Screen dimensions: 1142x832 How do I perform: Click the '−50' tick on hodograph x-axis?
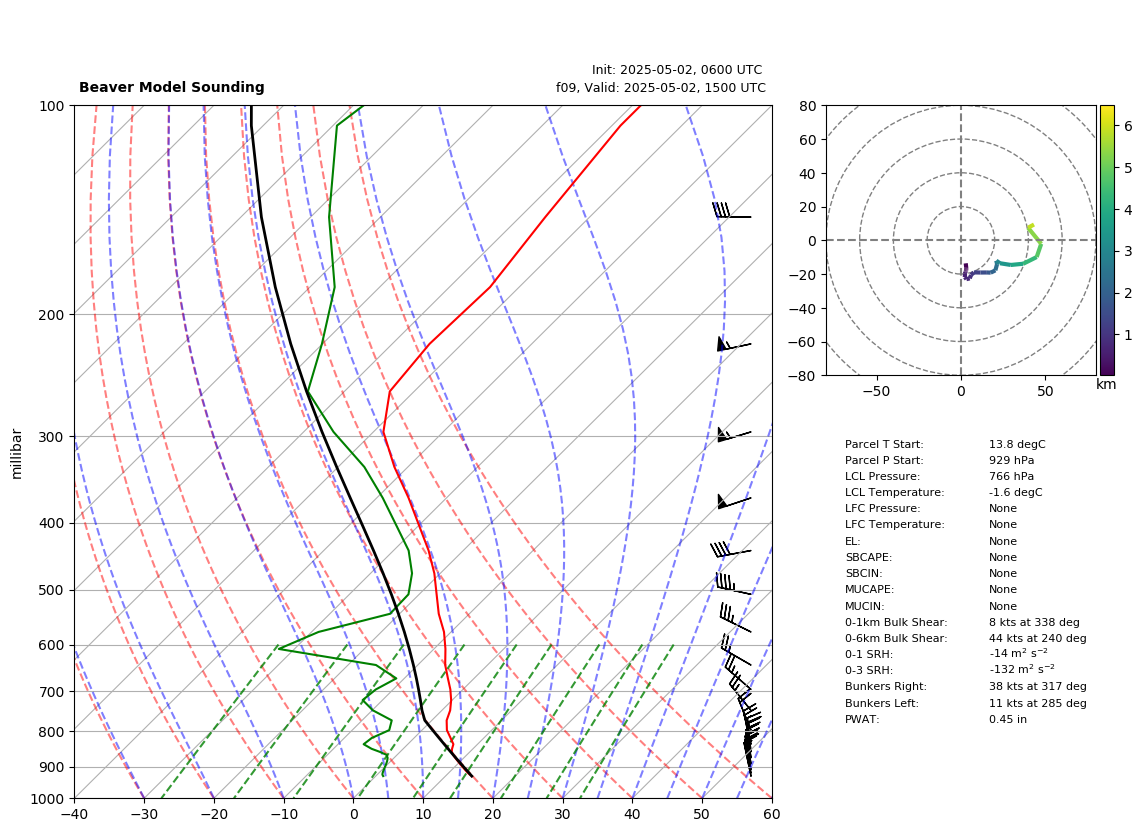coord(876,391)
